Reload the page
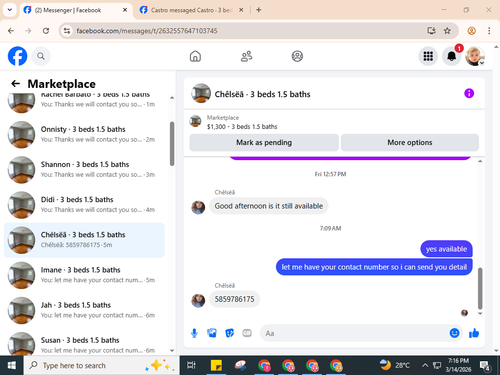Screen dimensions: 500x375 point(46,31)
